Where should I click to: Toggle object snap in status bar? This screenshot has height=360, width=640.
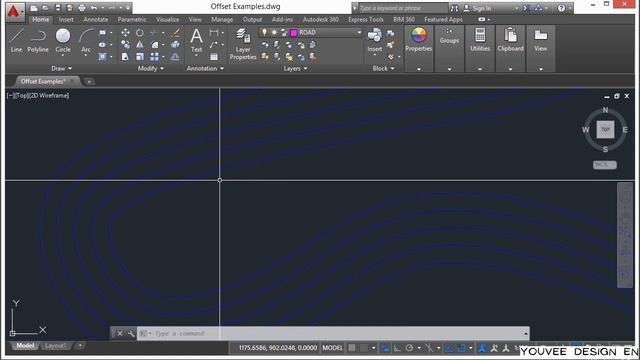pyautogui.click(x=461, y=348)
